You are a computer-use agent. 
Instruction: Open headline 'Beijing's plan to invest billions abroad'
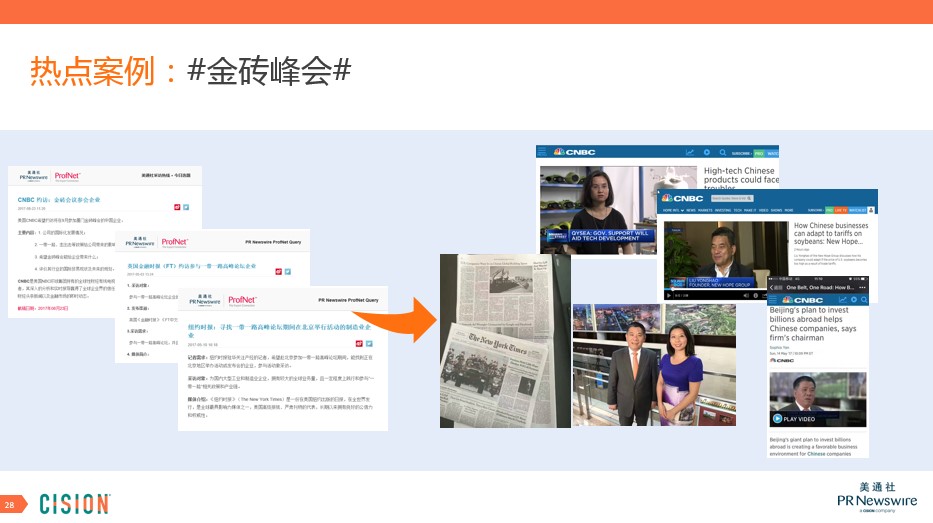813,324
